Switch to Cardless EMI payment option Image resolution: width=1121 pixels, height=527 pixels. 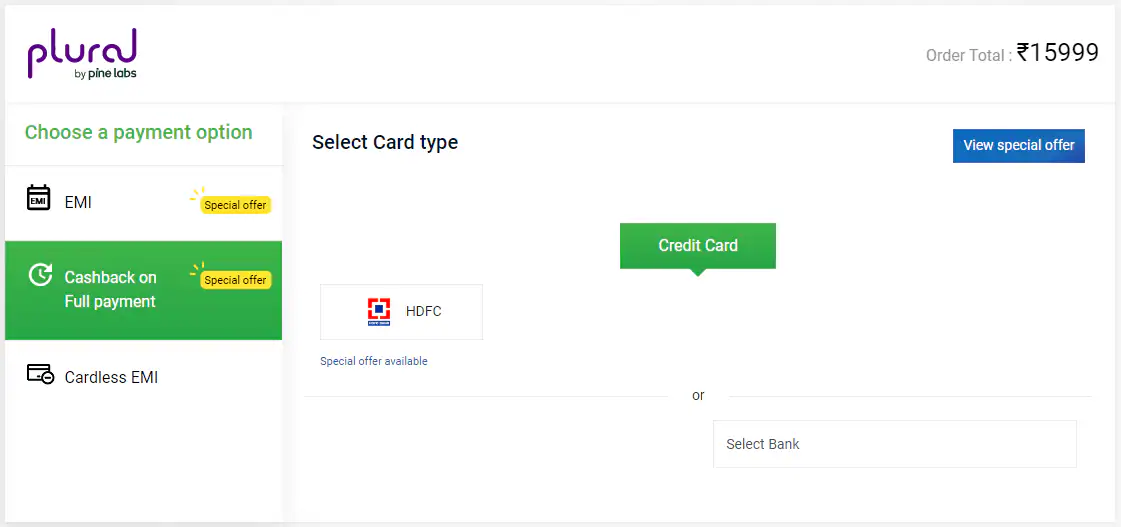[x=111, y=378]
